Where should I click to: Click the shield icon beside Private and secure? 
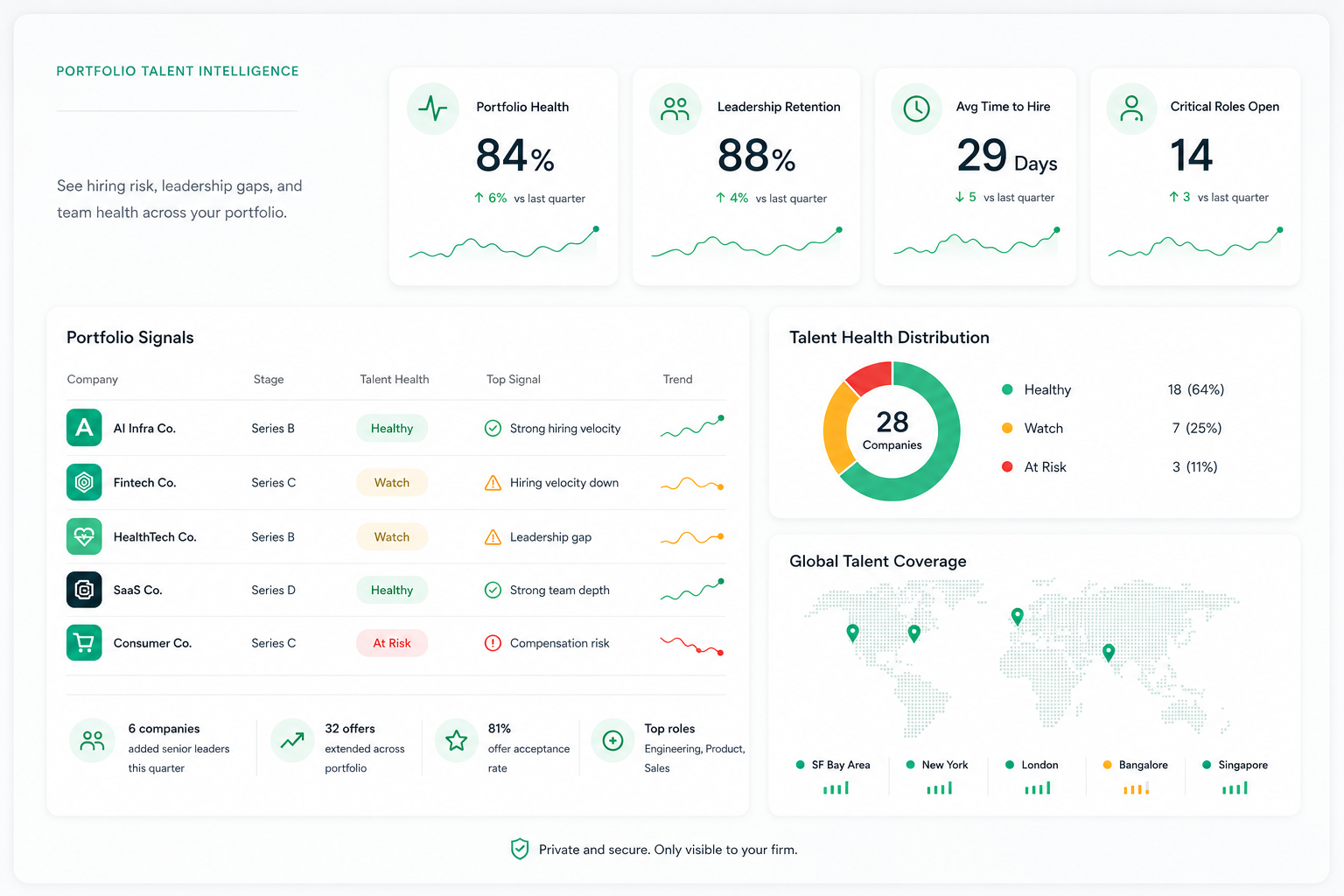[520, 849]
